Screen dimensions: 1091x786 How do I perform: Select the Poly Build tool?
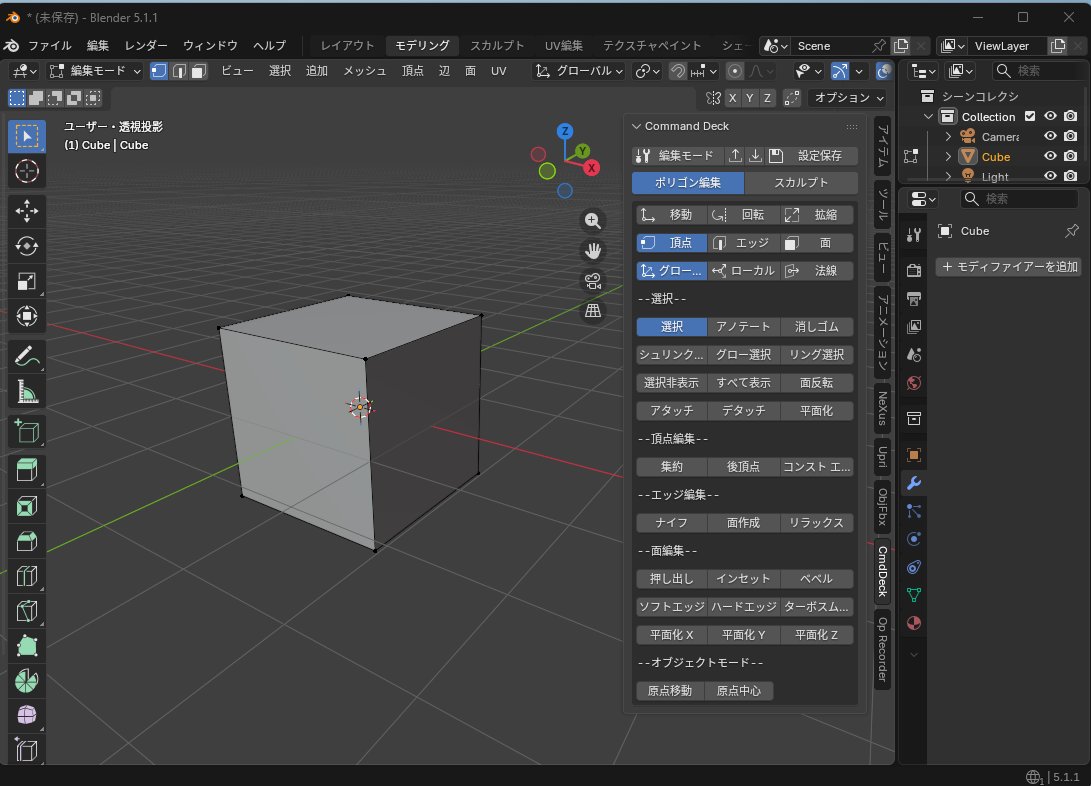26,645
